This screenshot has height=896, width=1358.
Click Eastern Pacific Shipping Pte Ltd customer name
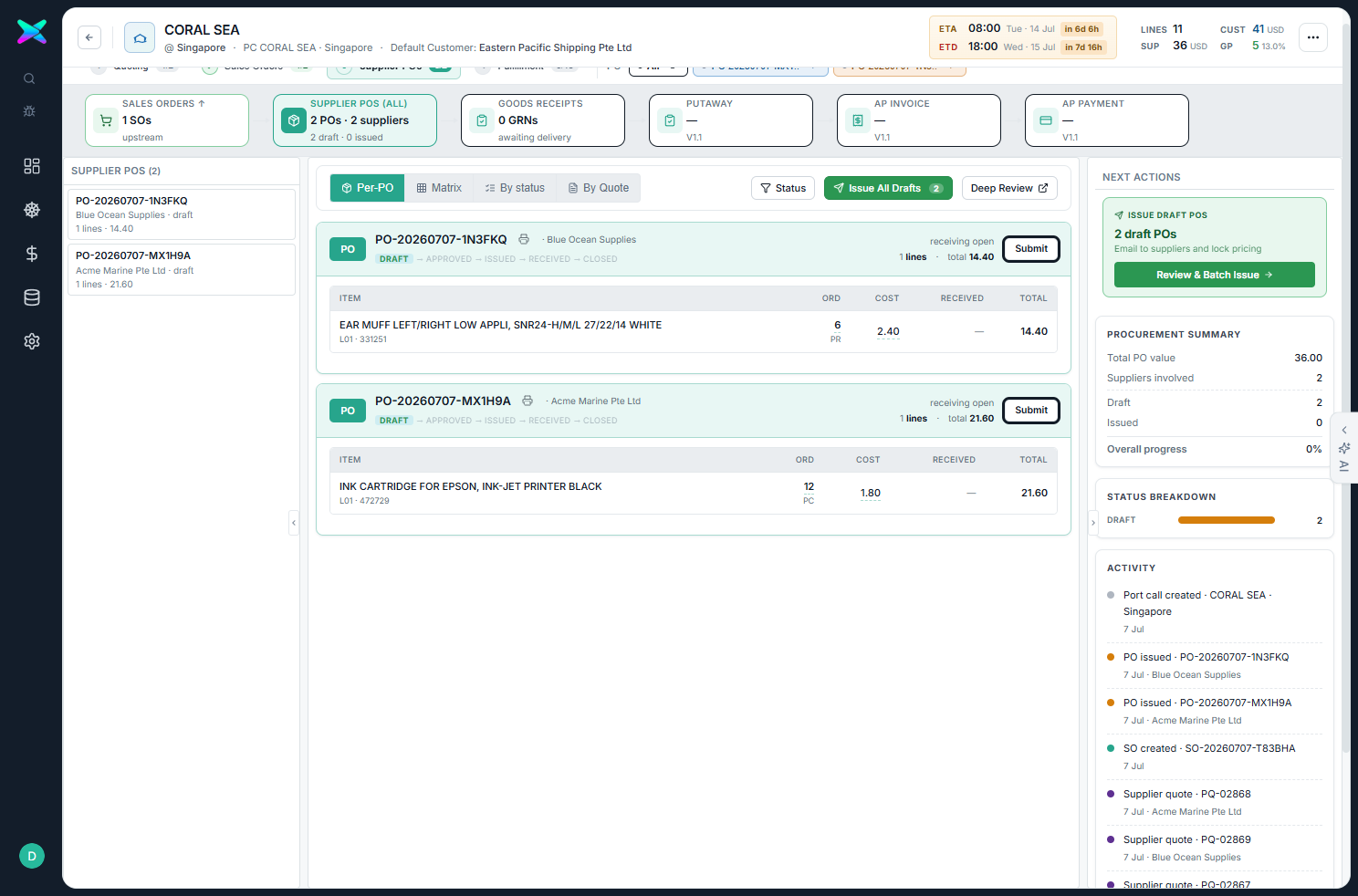click(555, 47)
